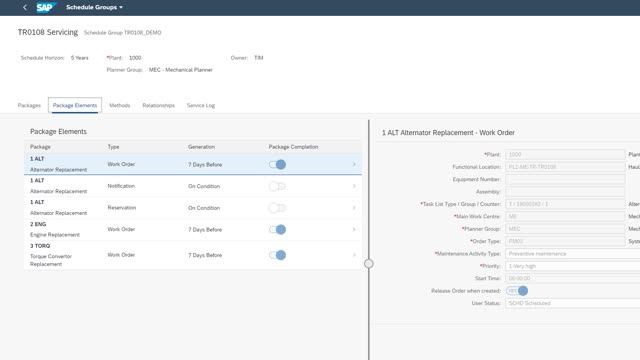The height and width of the screenshot is (360, 640).
Task: Toggle completion for 1 ALT Work Order
Action: (277, 164)
